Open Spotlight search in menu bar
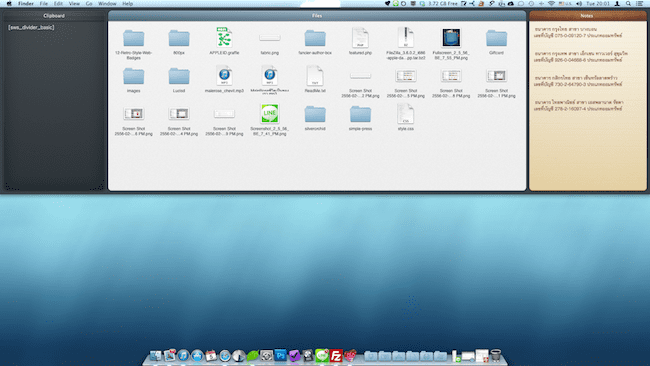 628,4
